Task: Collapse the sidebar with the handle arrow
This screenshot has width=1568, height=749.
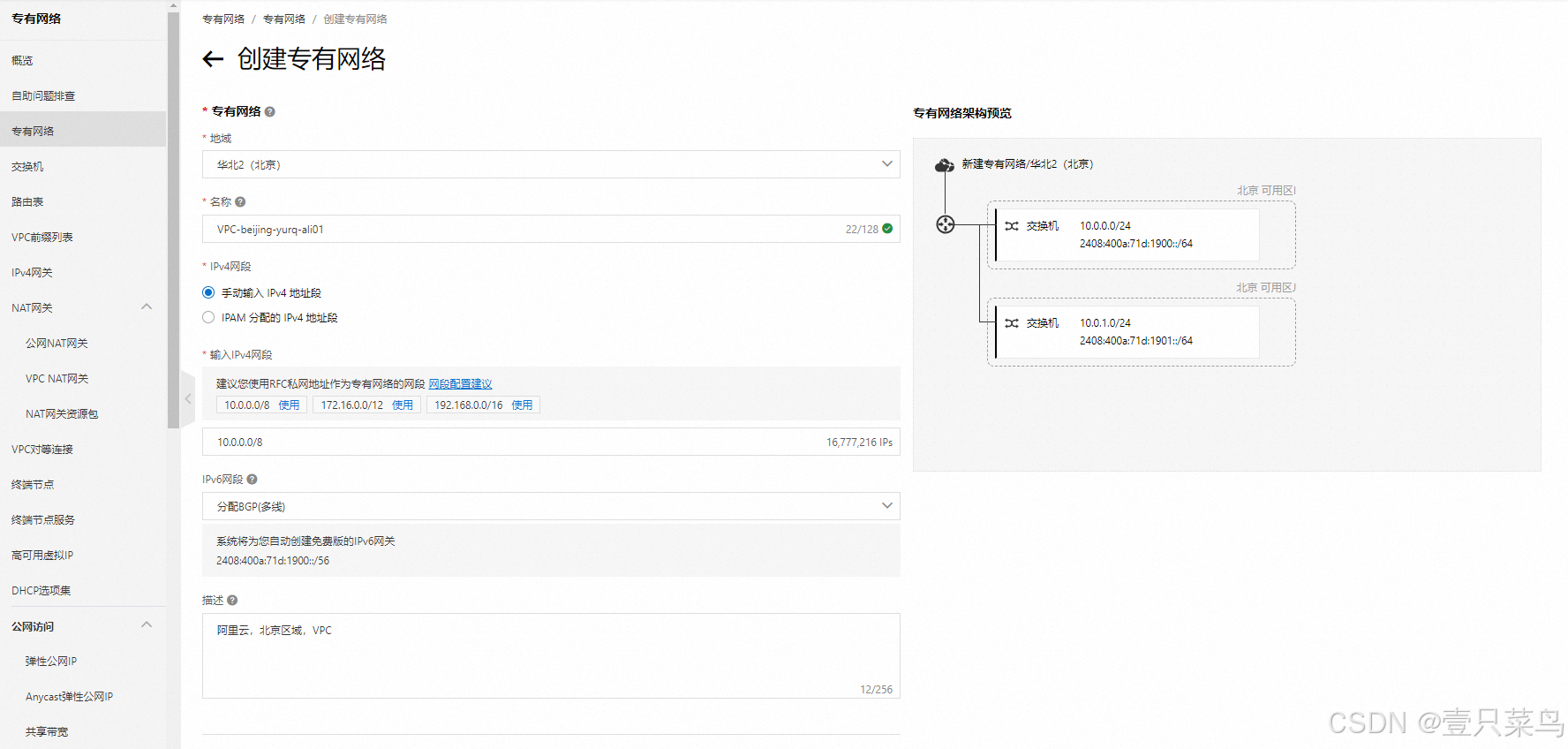Action: tap(188, 399)
